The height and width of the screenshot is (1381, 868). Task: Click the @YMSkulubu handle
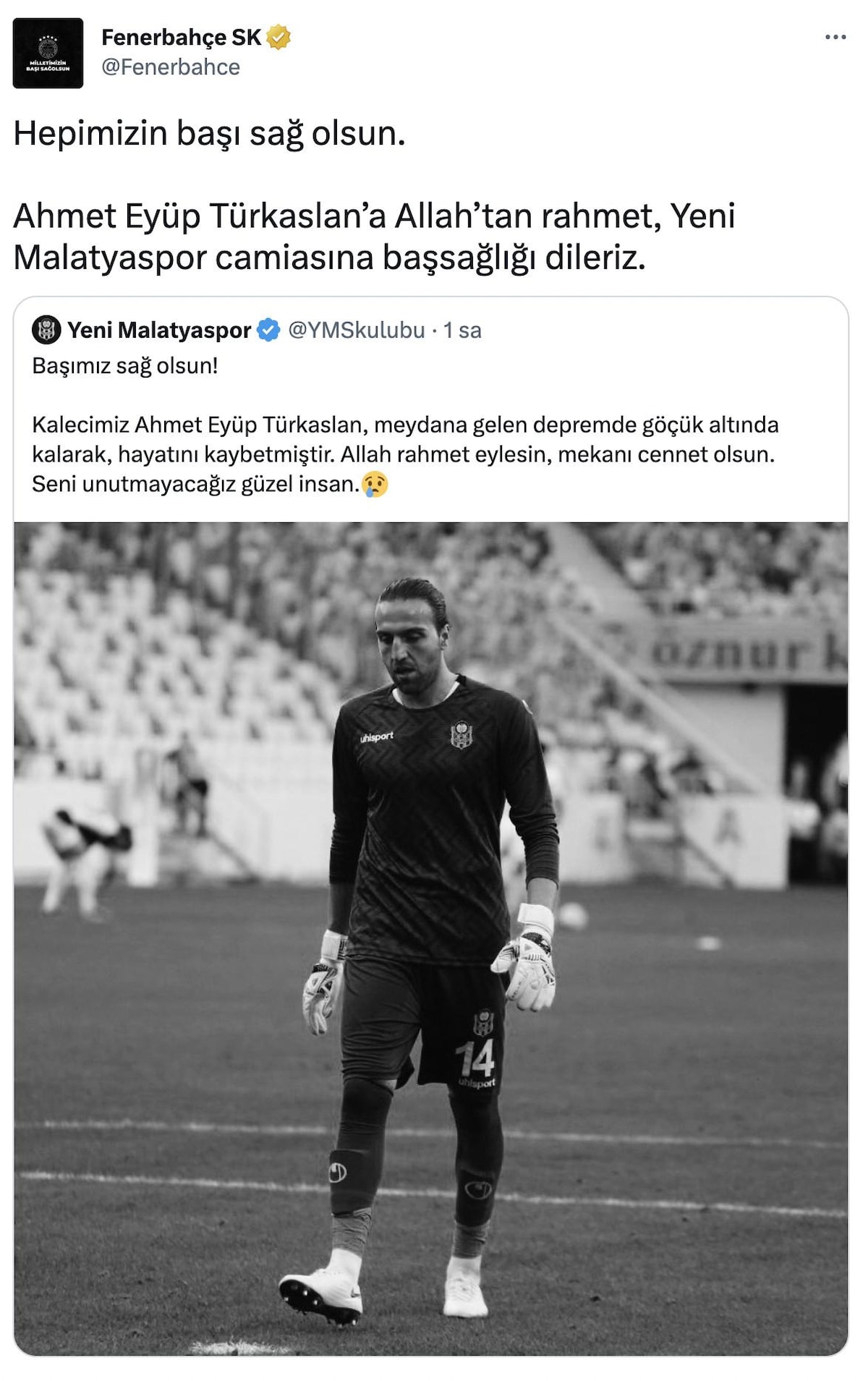(x=357, y=330)
